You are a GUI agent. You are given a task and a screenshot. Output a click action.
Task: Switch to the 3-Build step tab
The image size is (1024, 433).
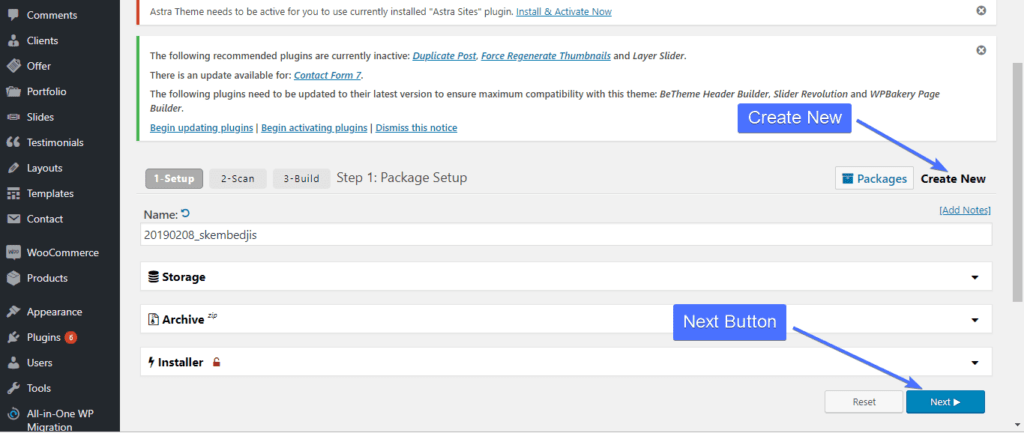[x=300, y=178]
